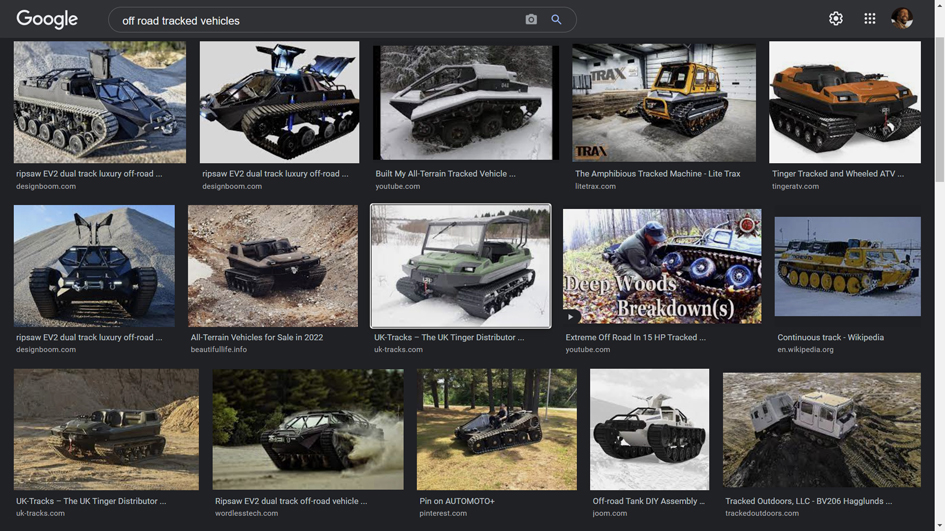Open 'Extreme Off Road In 15 HP Tracked' link
This screenshot has height=531, width=945.
coord(635,338)
